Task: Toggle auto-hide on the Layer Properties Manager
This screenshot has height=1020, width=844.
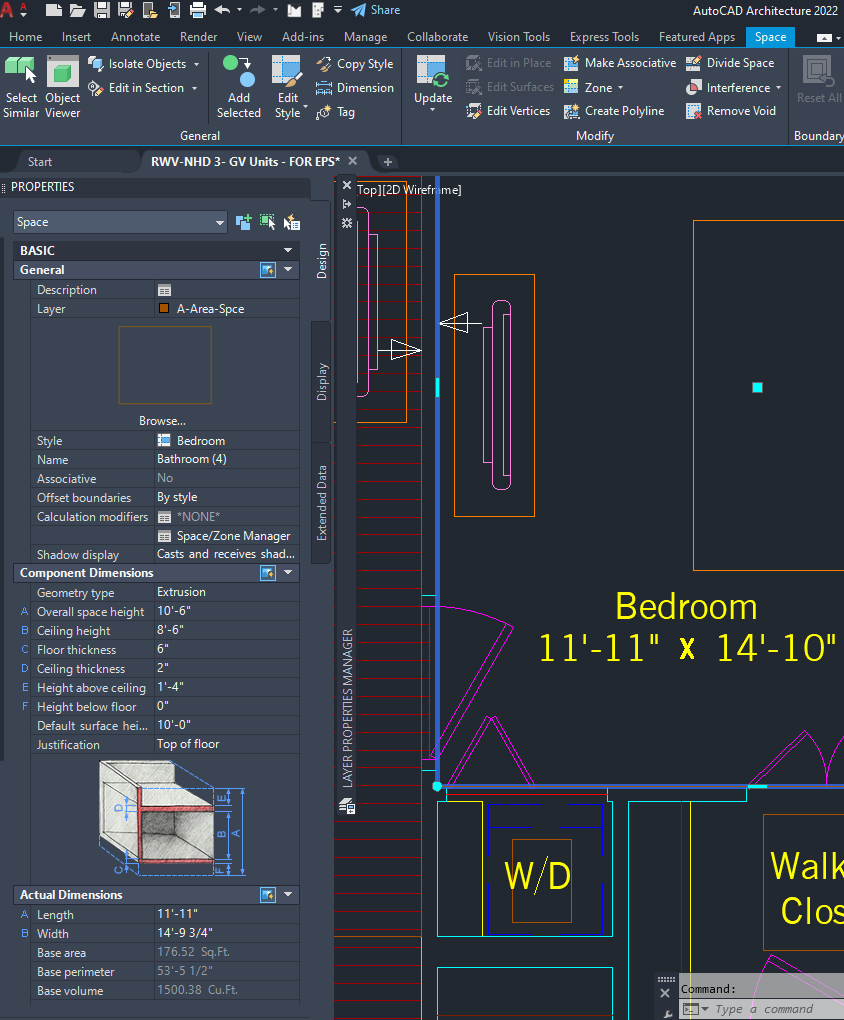Action: (347, 204)
